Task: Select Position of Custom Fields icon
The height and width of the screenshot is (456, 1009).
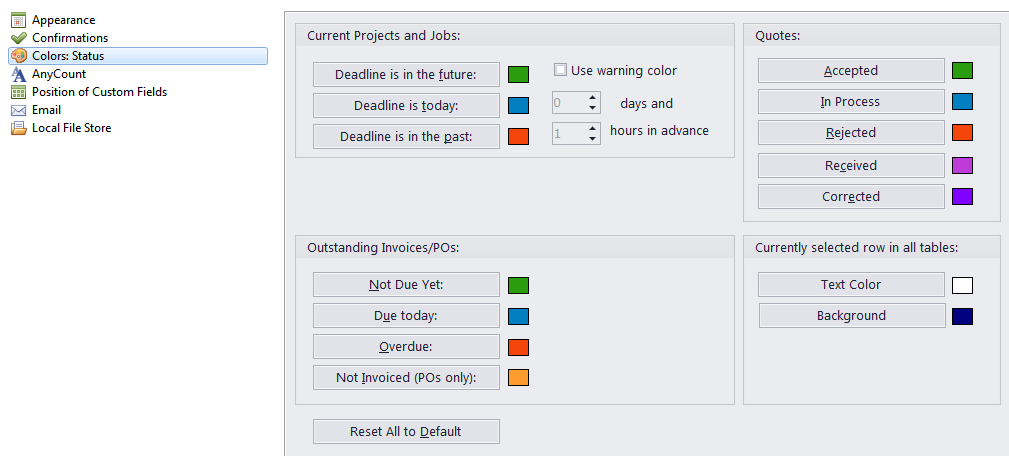Action: (x=19, y=92)
